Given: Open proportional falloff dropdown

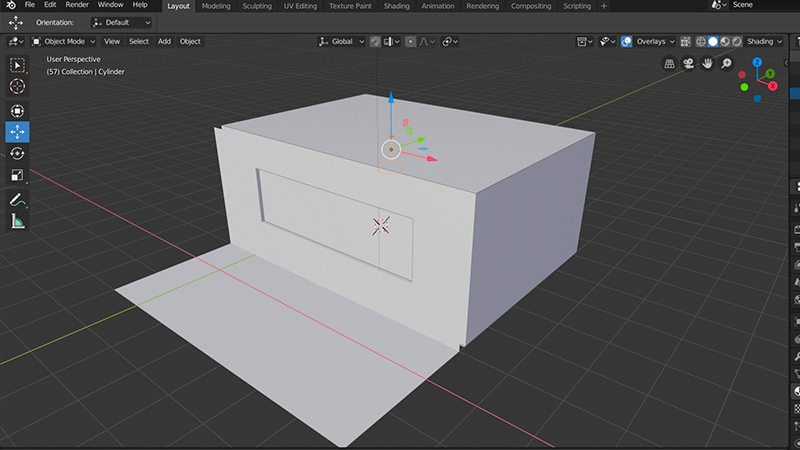Looking at the screenshot, I should (x=427, y=41).
